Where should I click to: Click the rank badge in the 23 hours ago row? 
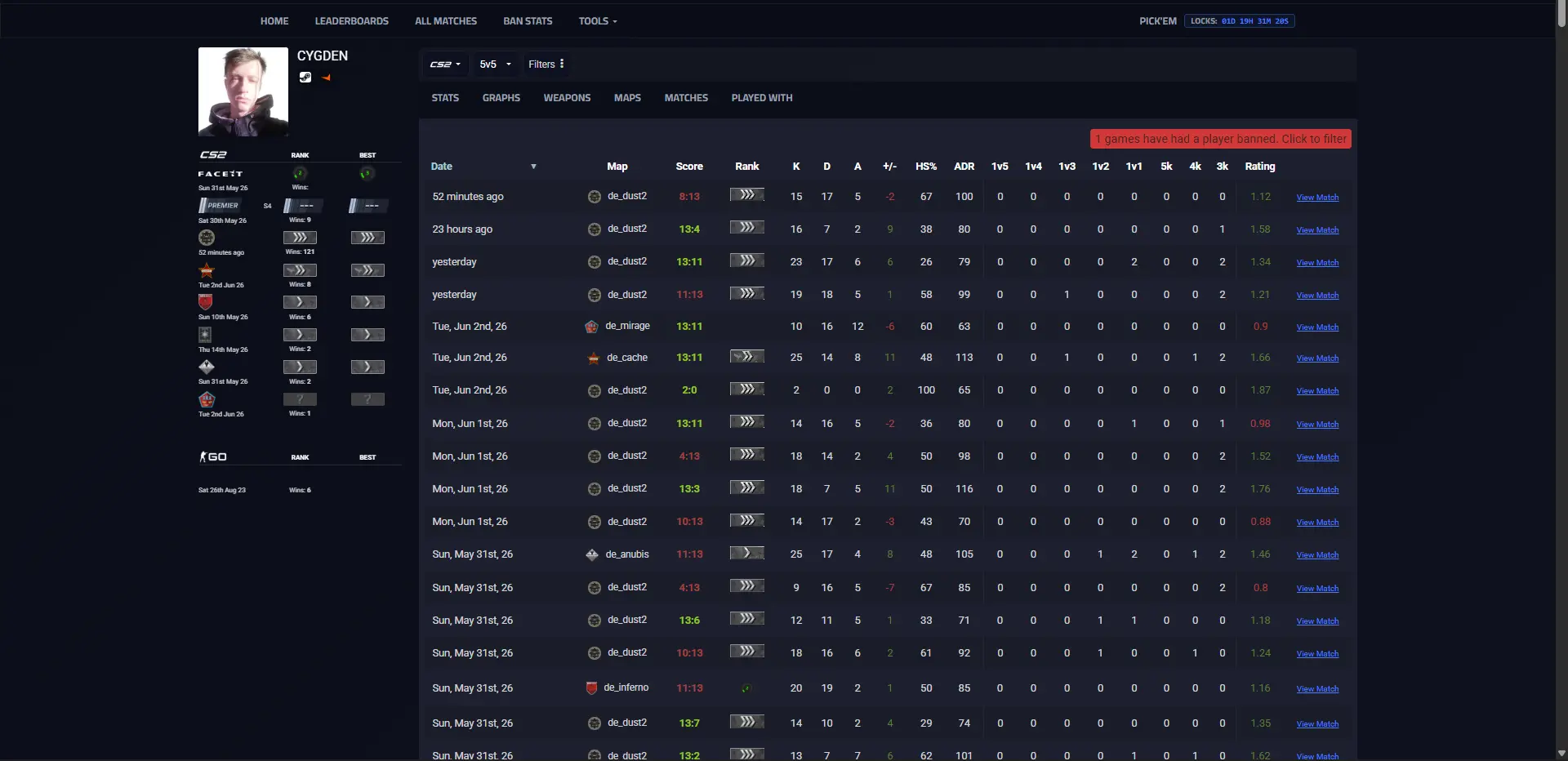click(747, 228)
